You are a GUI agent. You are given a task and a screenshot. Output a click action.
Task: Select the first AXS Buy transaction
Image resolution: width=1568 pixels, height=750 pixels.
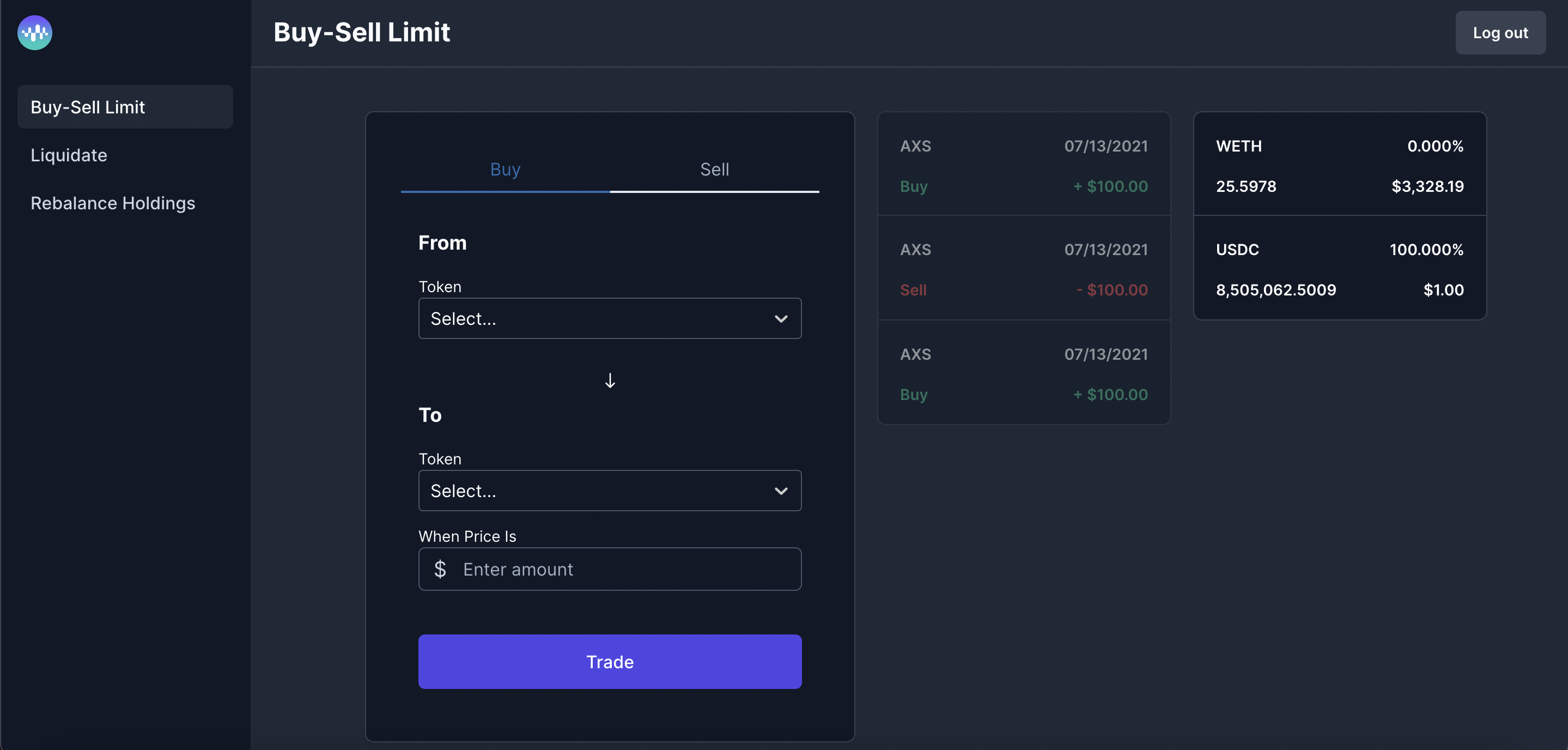(1024, 166)
